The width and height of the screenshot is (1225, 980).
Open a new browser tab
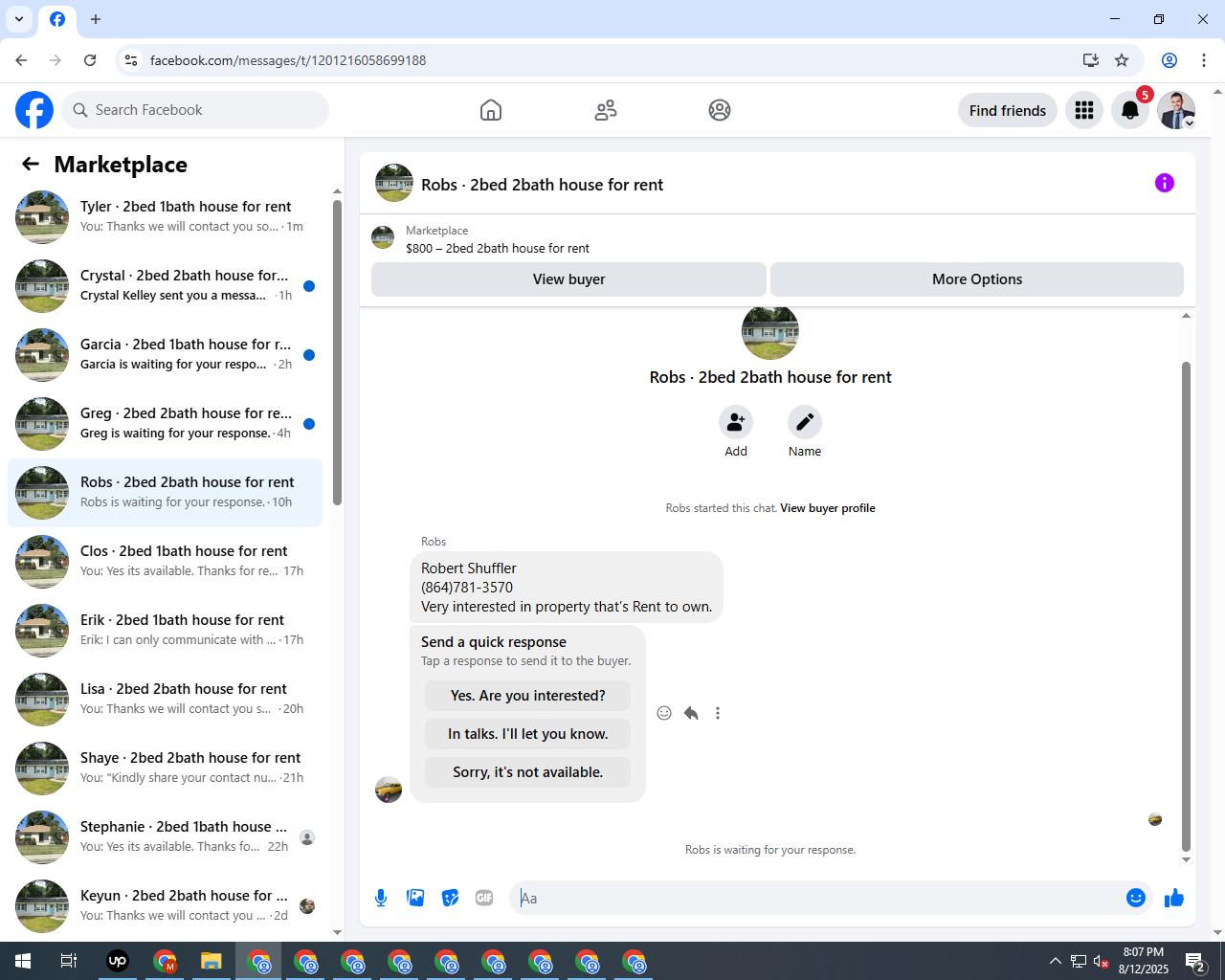96,19
